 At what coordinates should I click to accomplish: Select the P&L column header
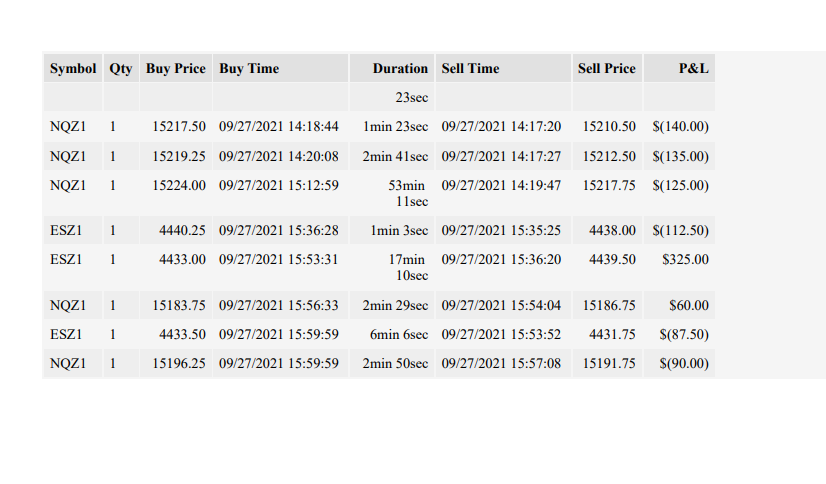click(679, 68)
